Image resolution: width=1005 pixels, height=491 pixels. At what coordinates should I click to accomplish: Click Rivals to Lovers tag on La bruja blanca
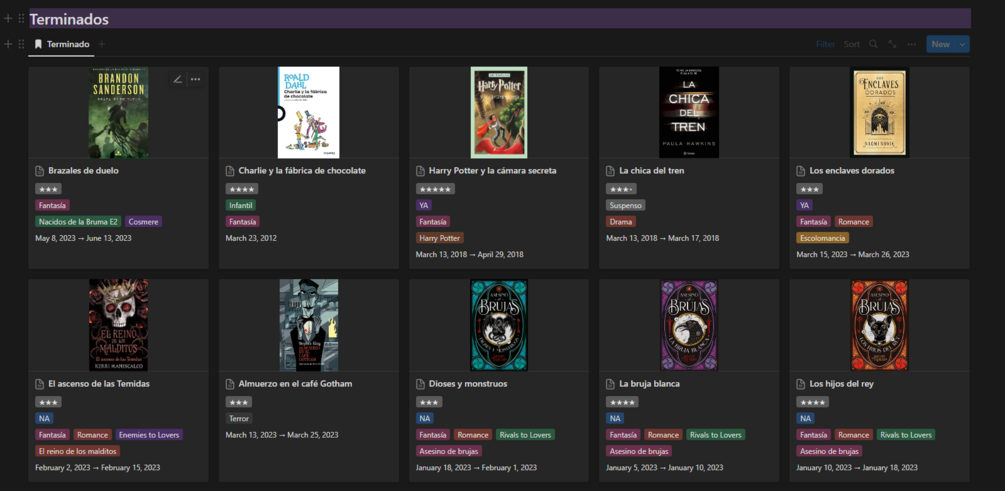click(715, 435)
